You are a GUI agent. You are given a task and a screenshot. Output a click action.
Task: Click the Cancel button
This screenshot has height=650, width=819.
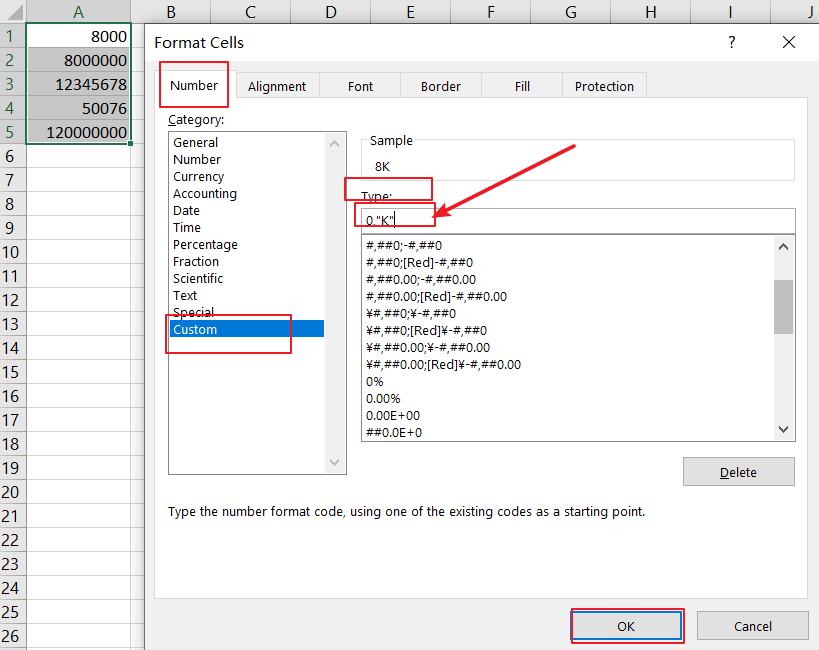point(752,625)
